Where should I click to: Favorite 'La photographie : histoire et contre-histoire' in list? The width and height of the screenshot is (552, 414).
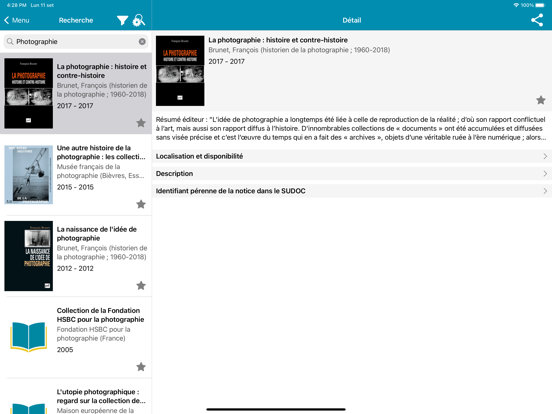[141, 123]
